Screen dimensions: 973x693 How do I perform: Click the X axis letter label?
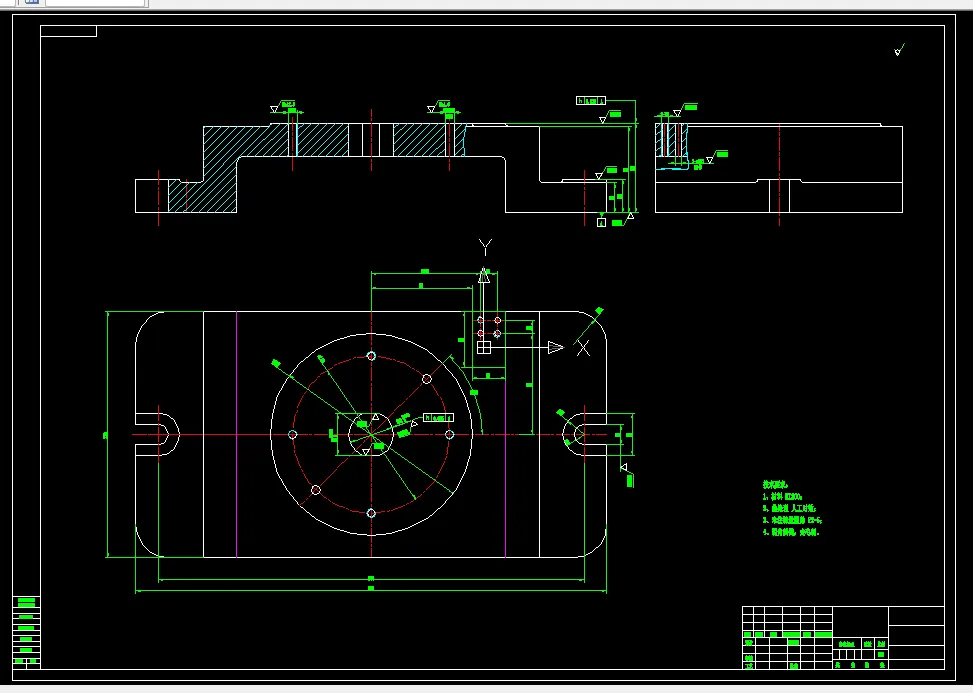[x=583, y=348]
